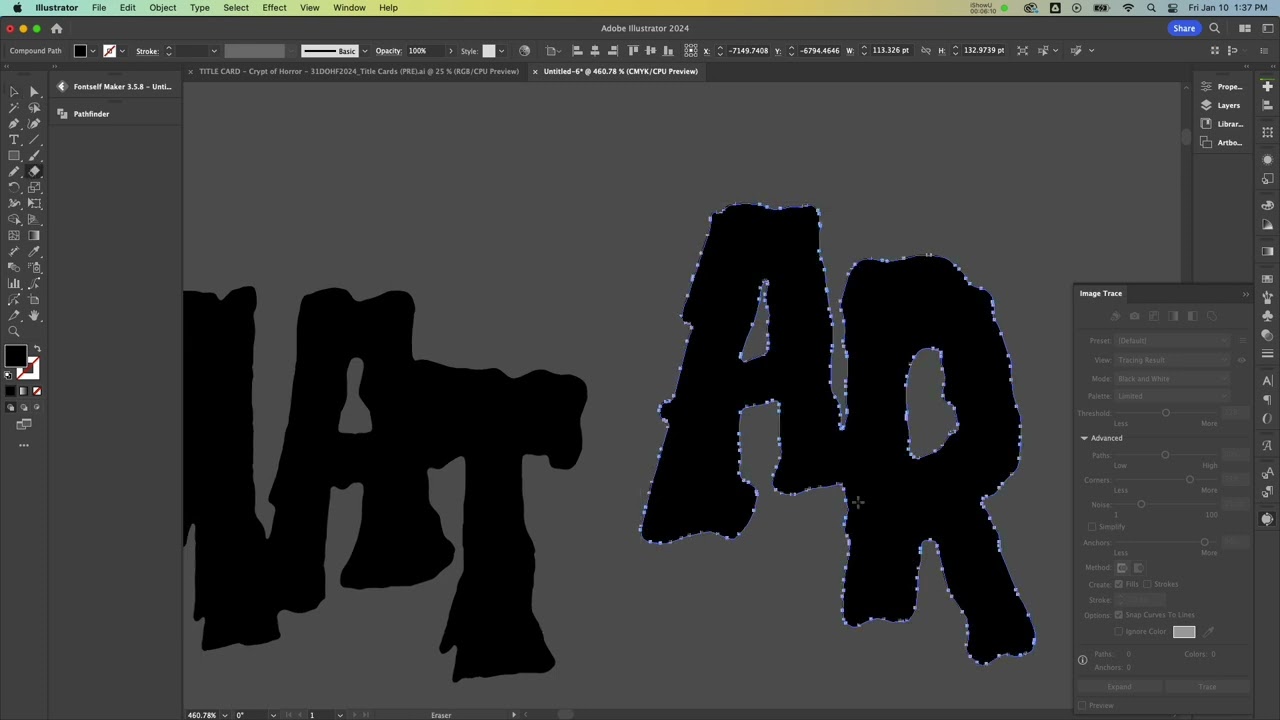Open the Window menu

(349, 8)
